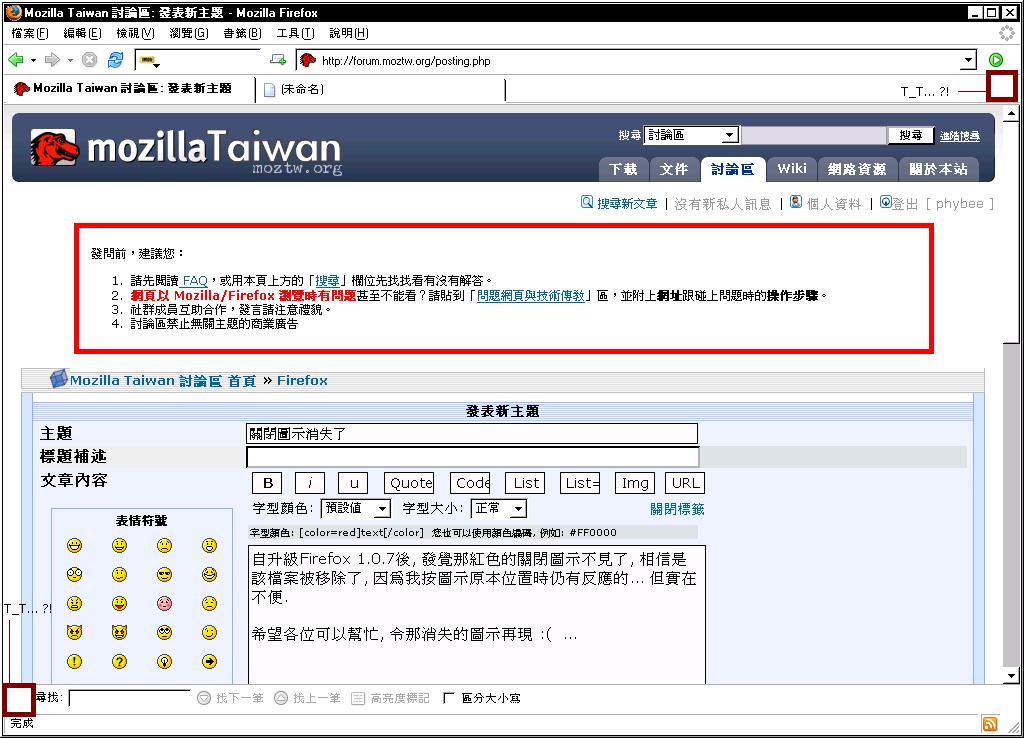Click the B bold formatting button
The height and width of the screenshot is (738, 1024).
(267, 483)
